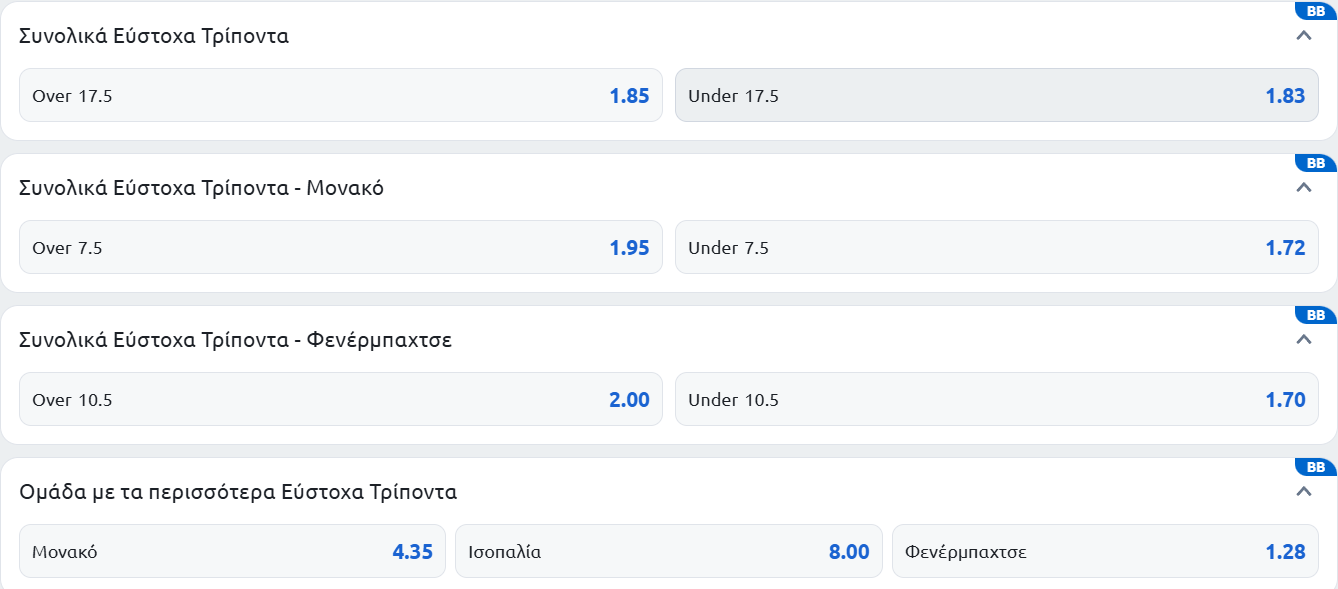Image resolution: width=1338 pixels, height=589 pixels.
Task: Choose Under 10.5 for Φενέρμπαχτσε at 1.70
Action: (x=997, y=399)
